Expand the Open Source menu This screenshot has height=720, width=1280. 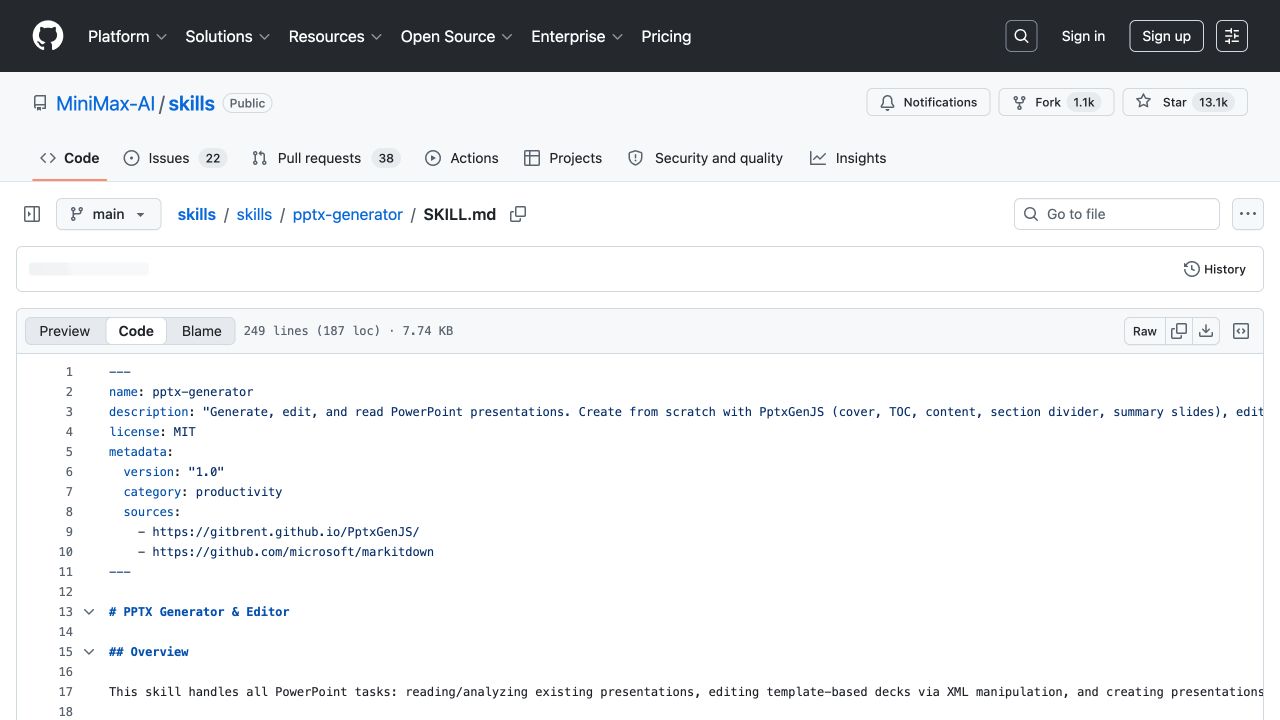coord(456,36)
